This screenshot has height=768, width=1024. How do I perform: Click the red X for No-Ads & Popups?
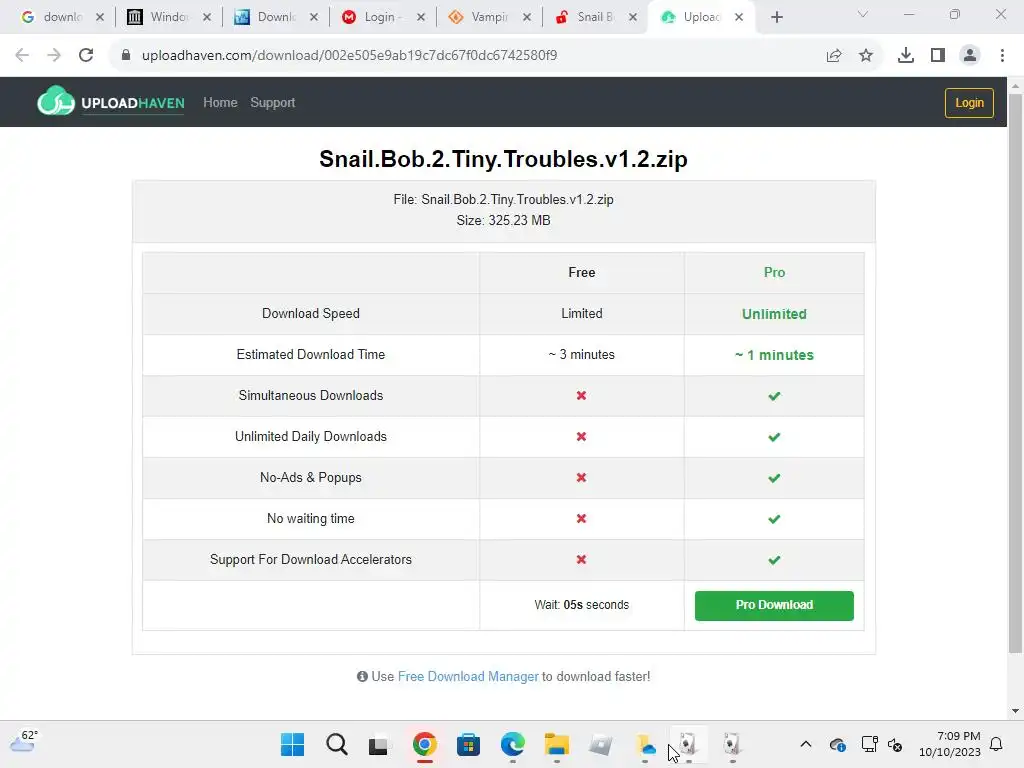[581, 477]
